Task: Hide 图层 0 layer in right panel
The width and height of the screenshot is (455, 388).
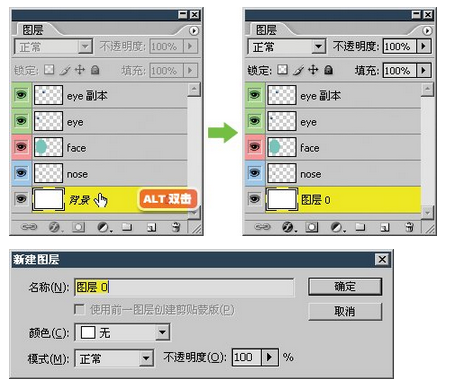Action: (255, 199)
